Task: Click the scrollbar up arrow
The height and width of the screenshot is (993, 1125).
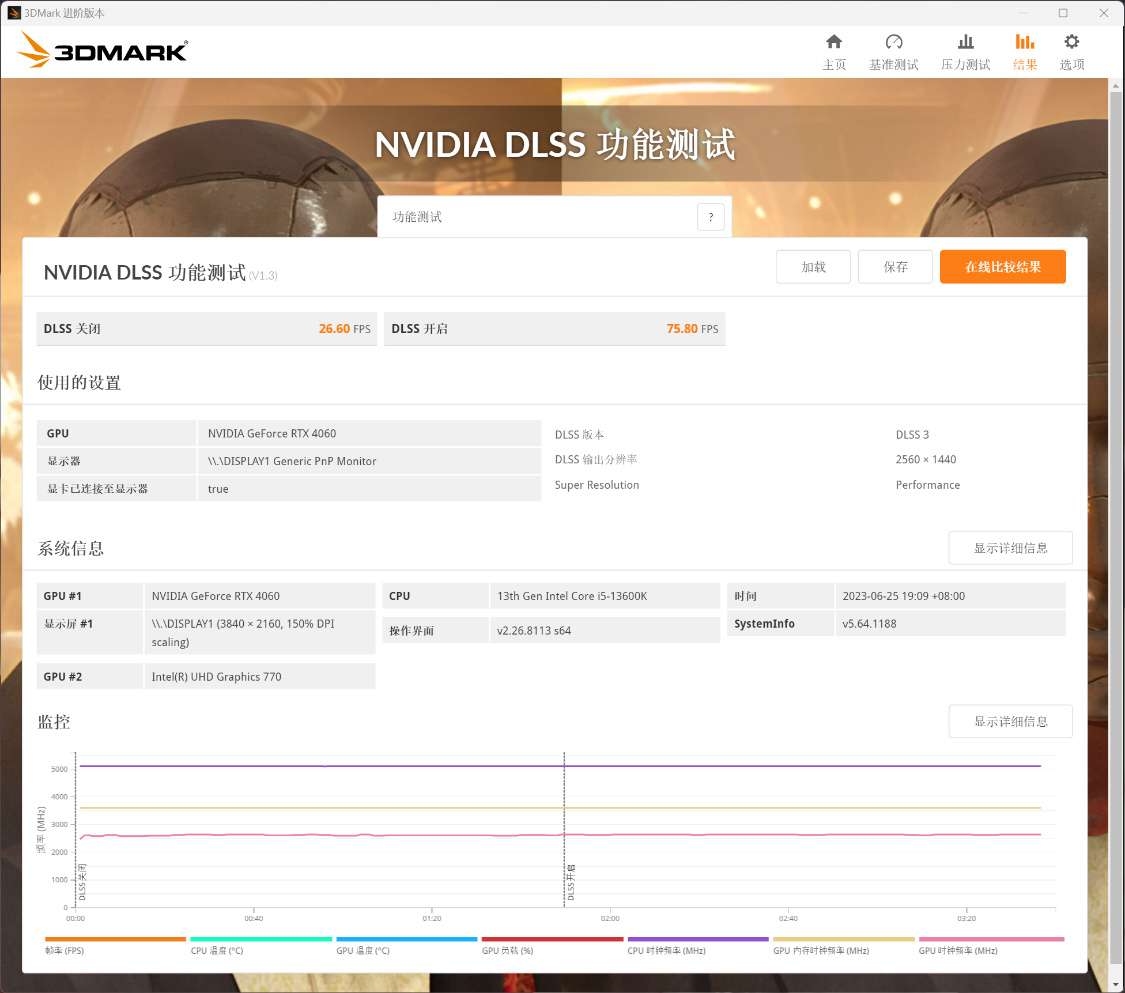Action: (x=1115, y=85)
